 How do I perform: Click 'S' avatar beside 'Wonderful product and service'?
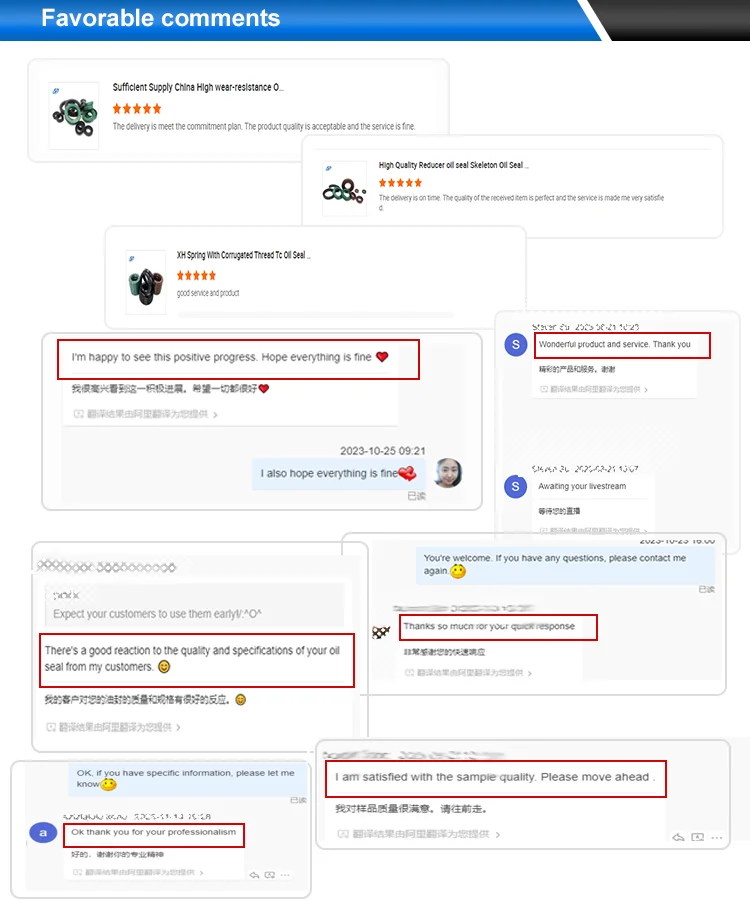coord(515,344)
